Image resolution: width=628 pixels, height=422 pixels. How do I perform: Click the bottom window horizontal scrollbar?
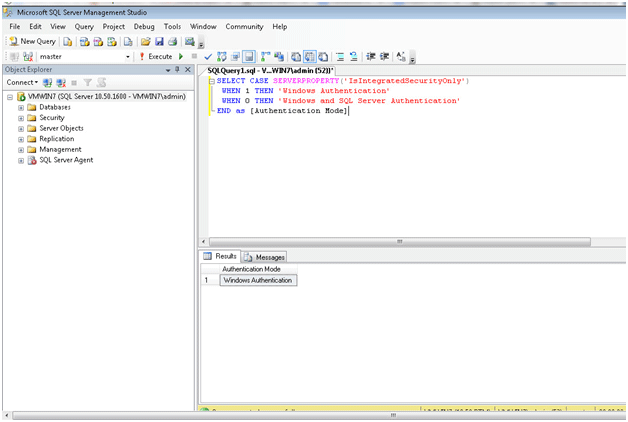pyautogui.click(x=393, y=416)
